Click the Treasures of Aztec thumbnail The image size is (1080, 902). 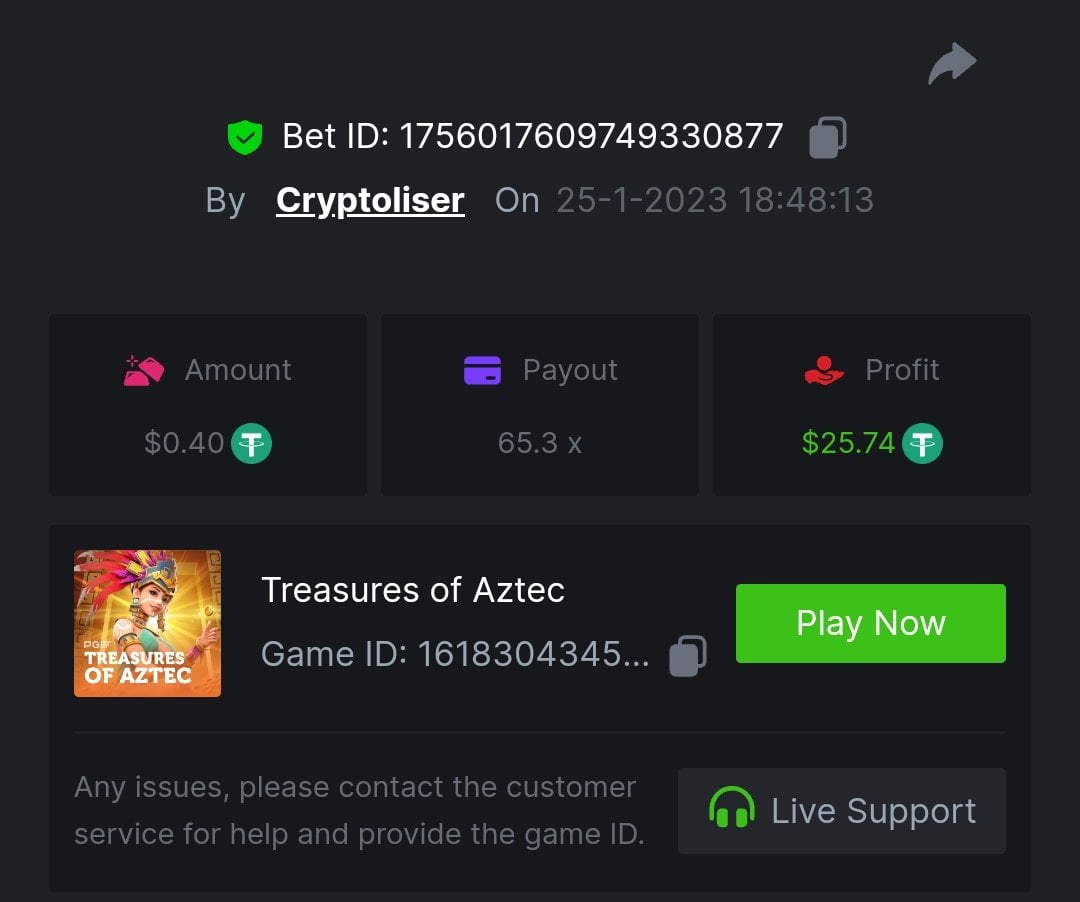pos(148,623)
